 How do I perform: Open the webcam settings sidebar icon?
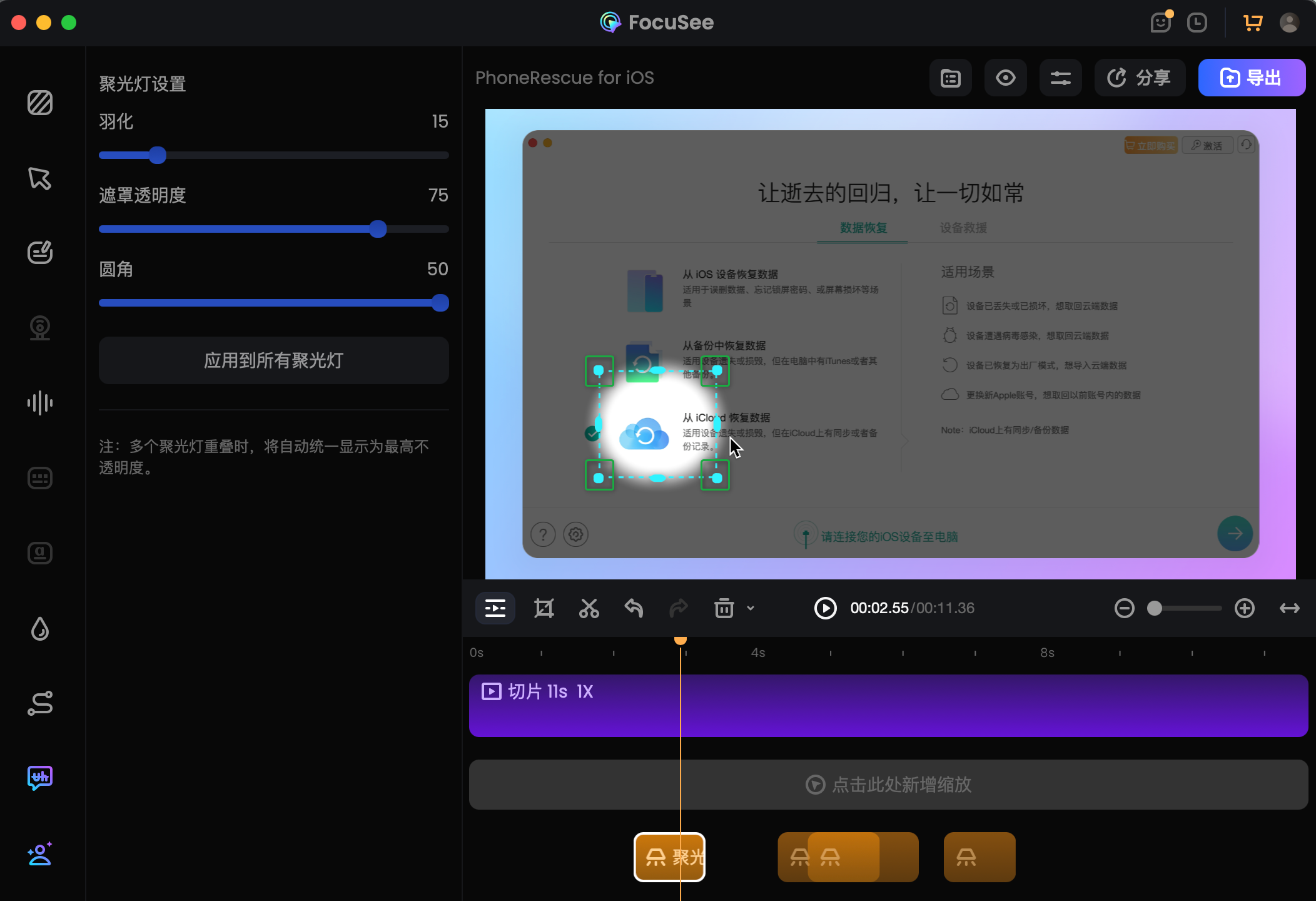[40, 328]
